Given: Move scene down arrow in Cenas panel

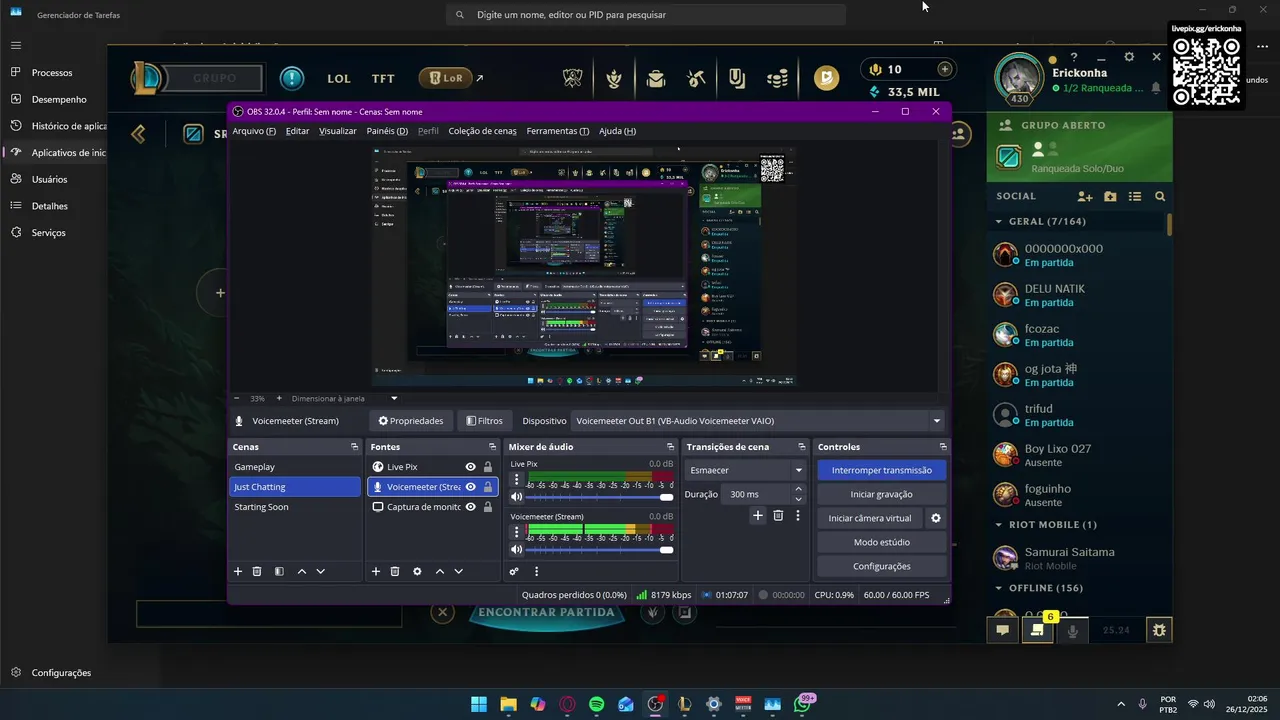Looking at the screenshot, I should pyautogui.click(x=320, y=571).
